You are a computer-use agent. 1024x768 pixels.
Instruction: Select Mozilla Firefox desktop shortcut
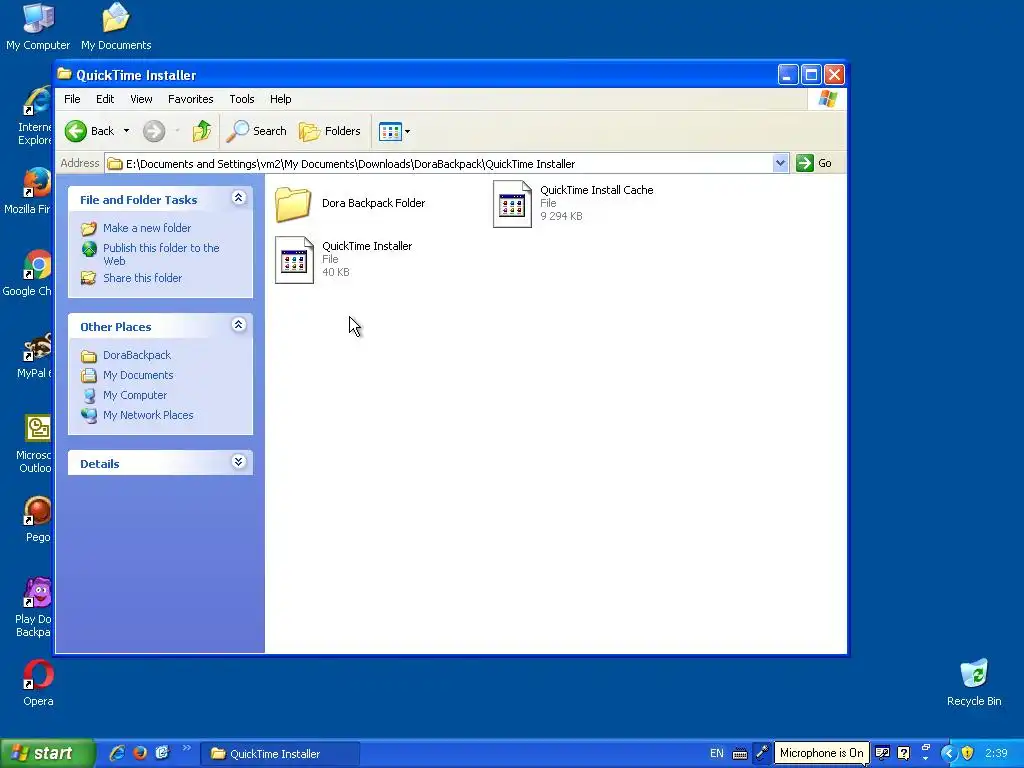click(29, 192)
